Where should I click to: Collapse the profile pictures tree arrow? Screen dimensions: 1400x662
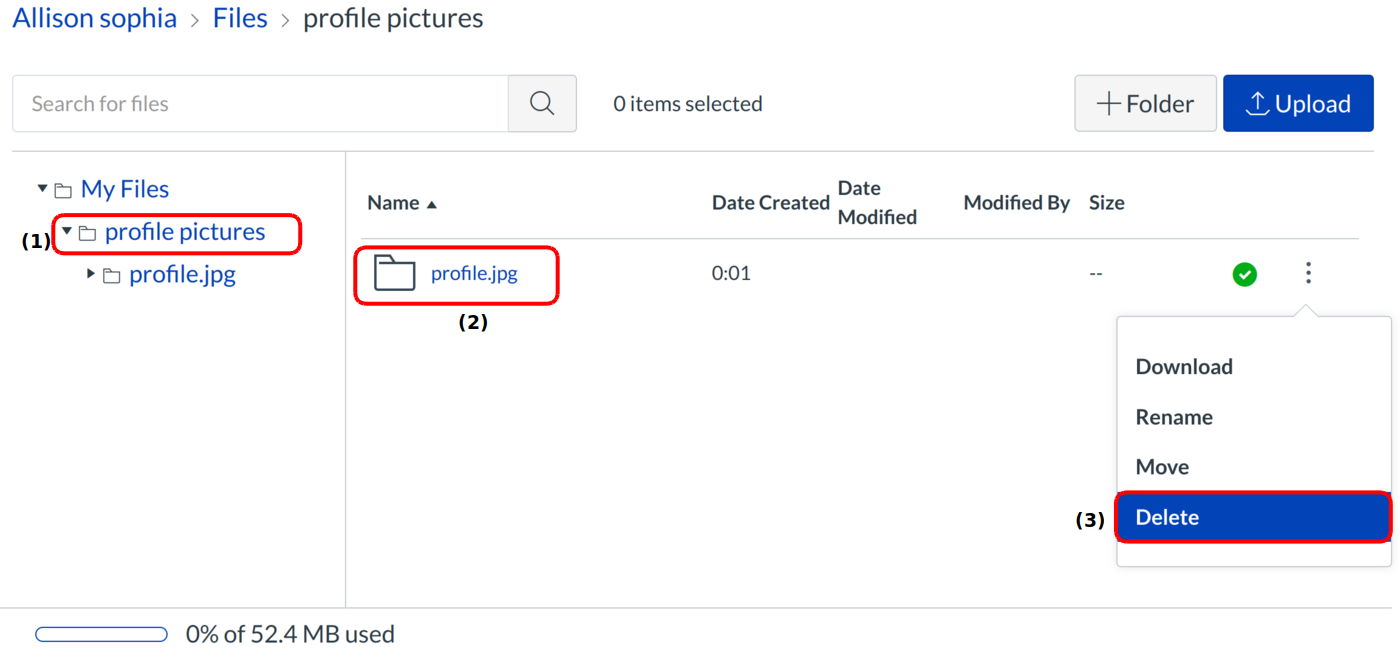(x=67, y=231)
